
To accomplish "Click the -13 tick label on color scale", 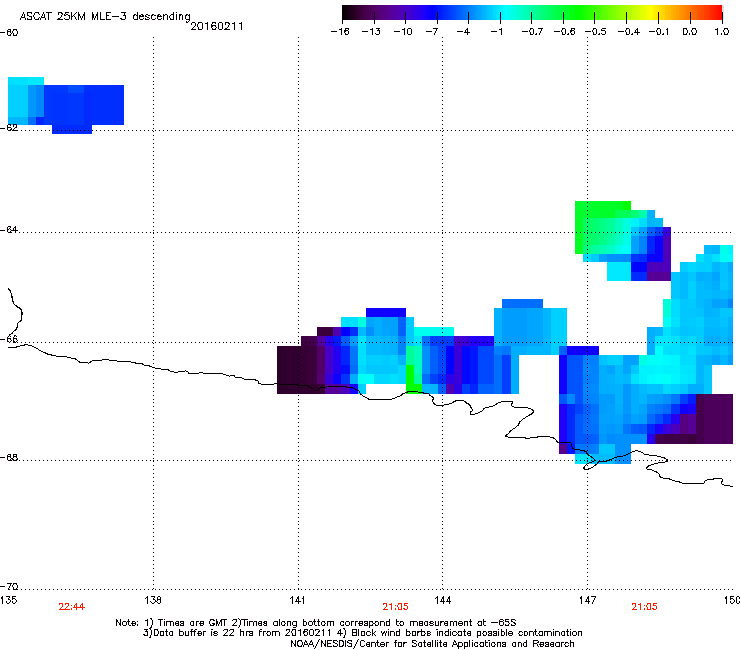I will (x=371, y=32).
